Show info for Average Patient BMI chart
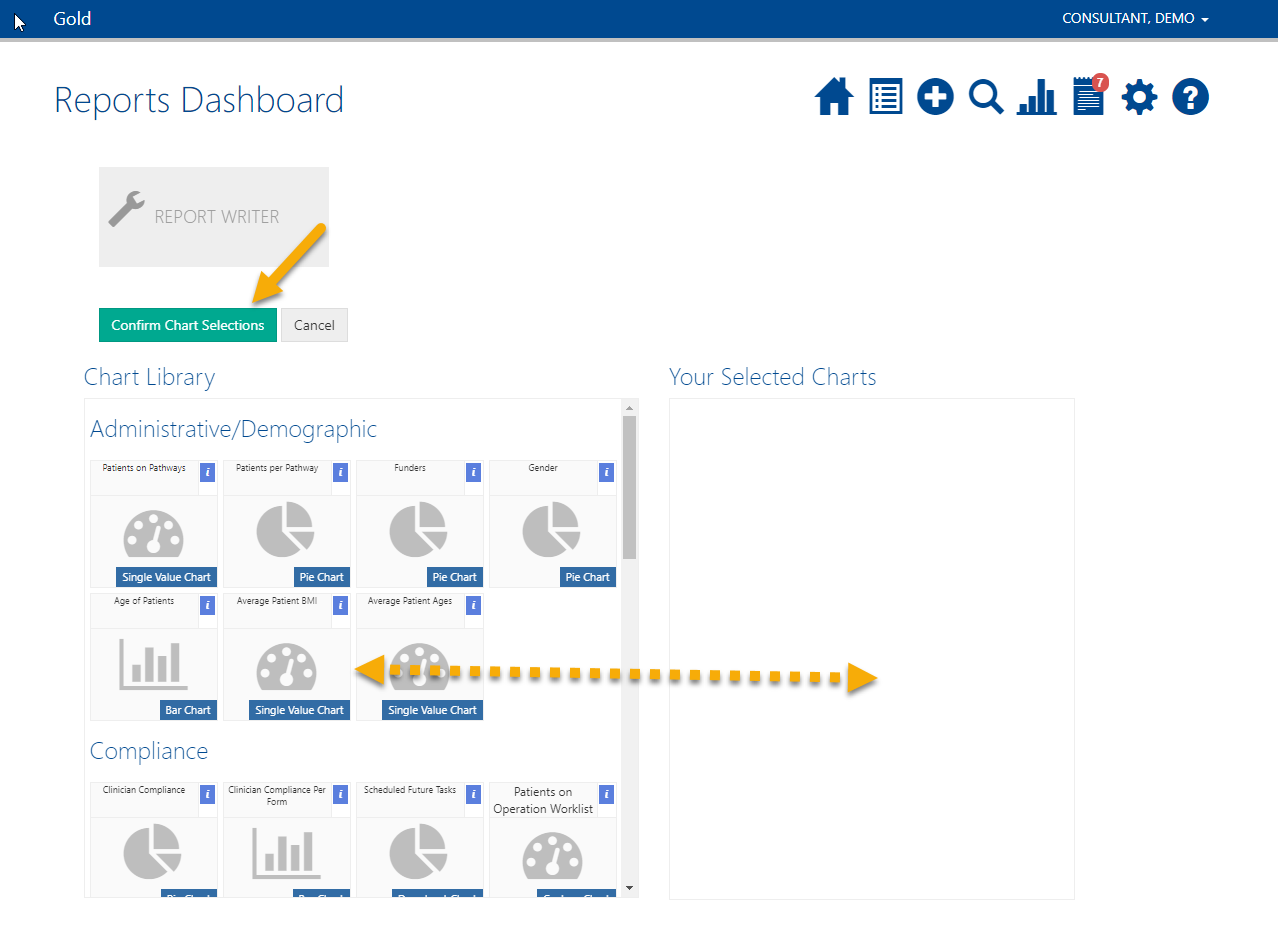This screenshot has width=1278, height=943. click(340, 605)
